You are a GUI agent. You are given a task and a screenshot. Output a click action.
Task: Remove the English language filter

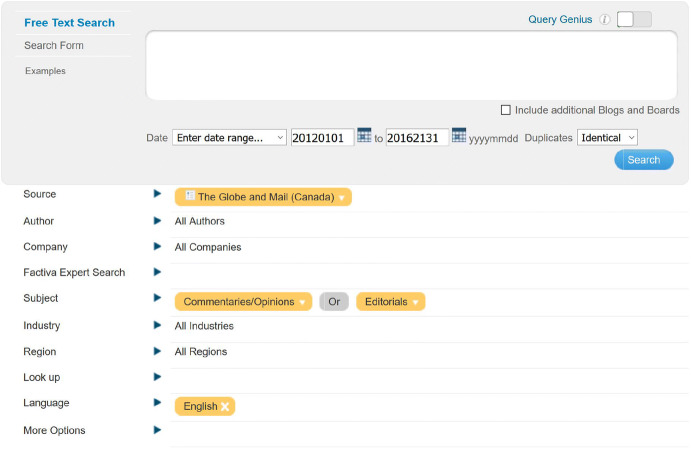point(226,407)
